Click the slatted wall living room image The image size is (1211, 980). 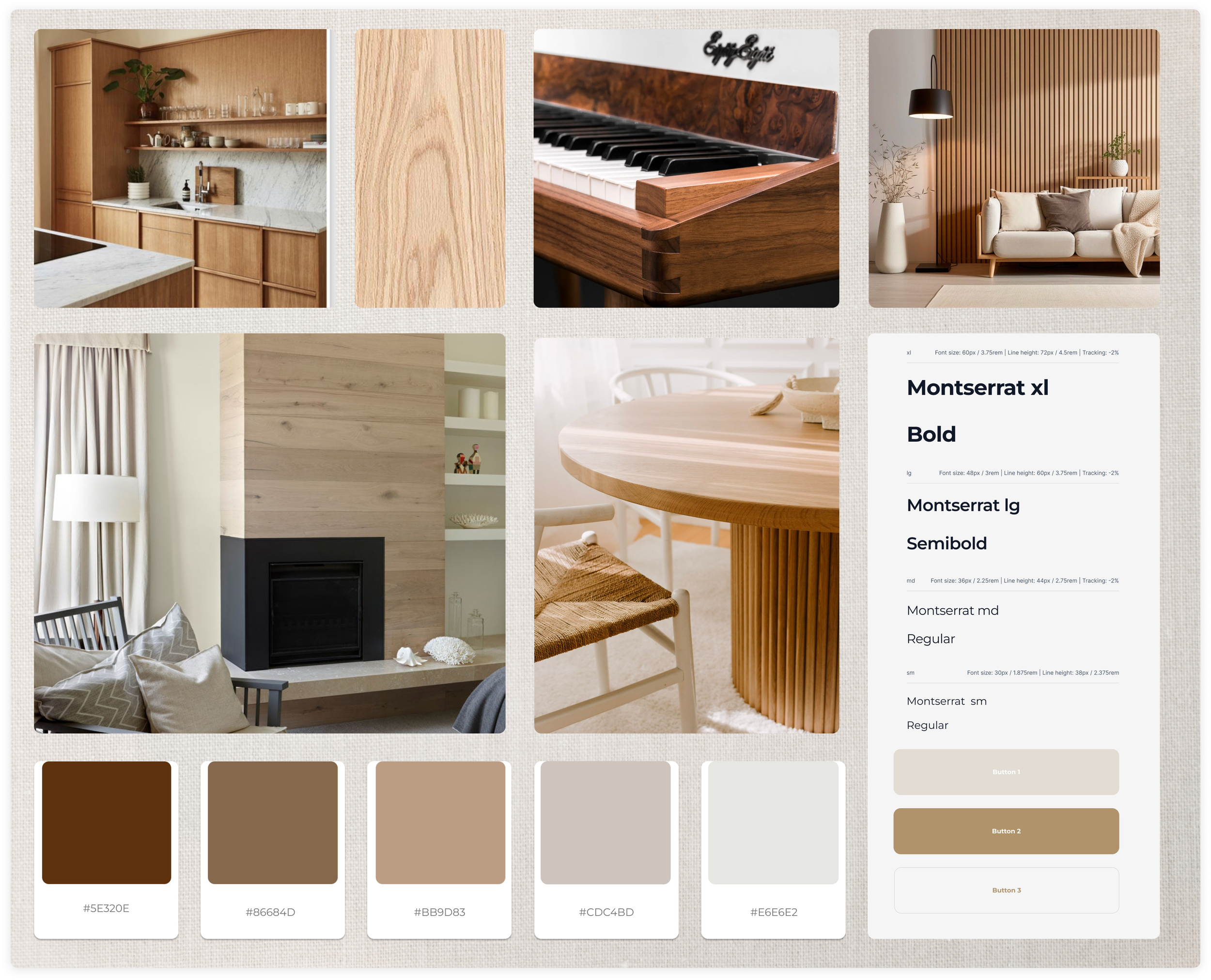[1013, 168]
